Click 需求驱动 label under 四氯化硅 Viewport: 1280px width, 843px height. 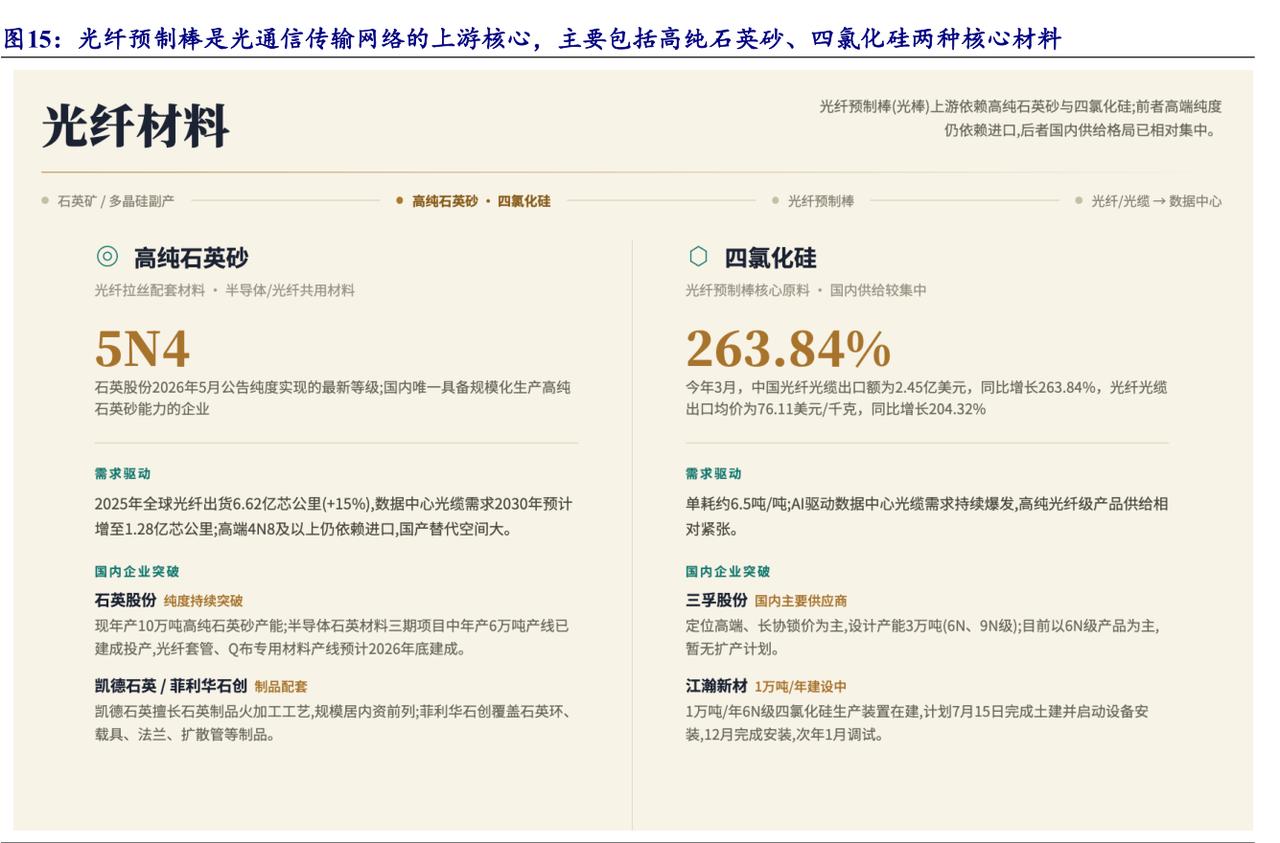(x=714, y=473)
